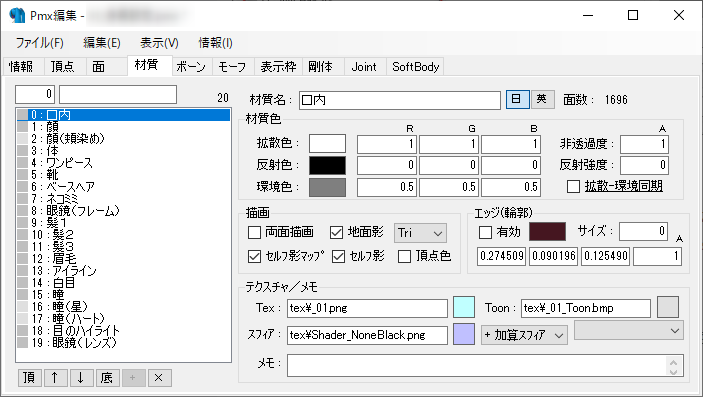Toggle 両面描画 checkbox
Image resolution: width=703 pixels, height=397 pixels.
pos(281,232)
